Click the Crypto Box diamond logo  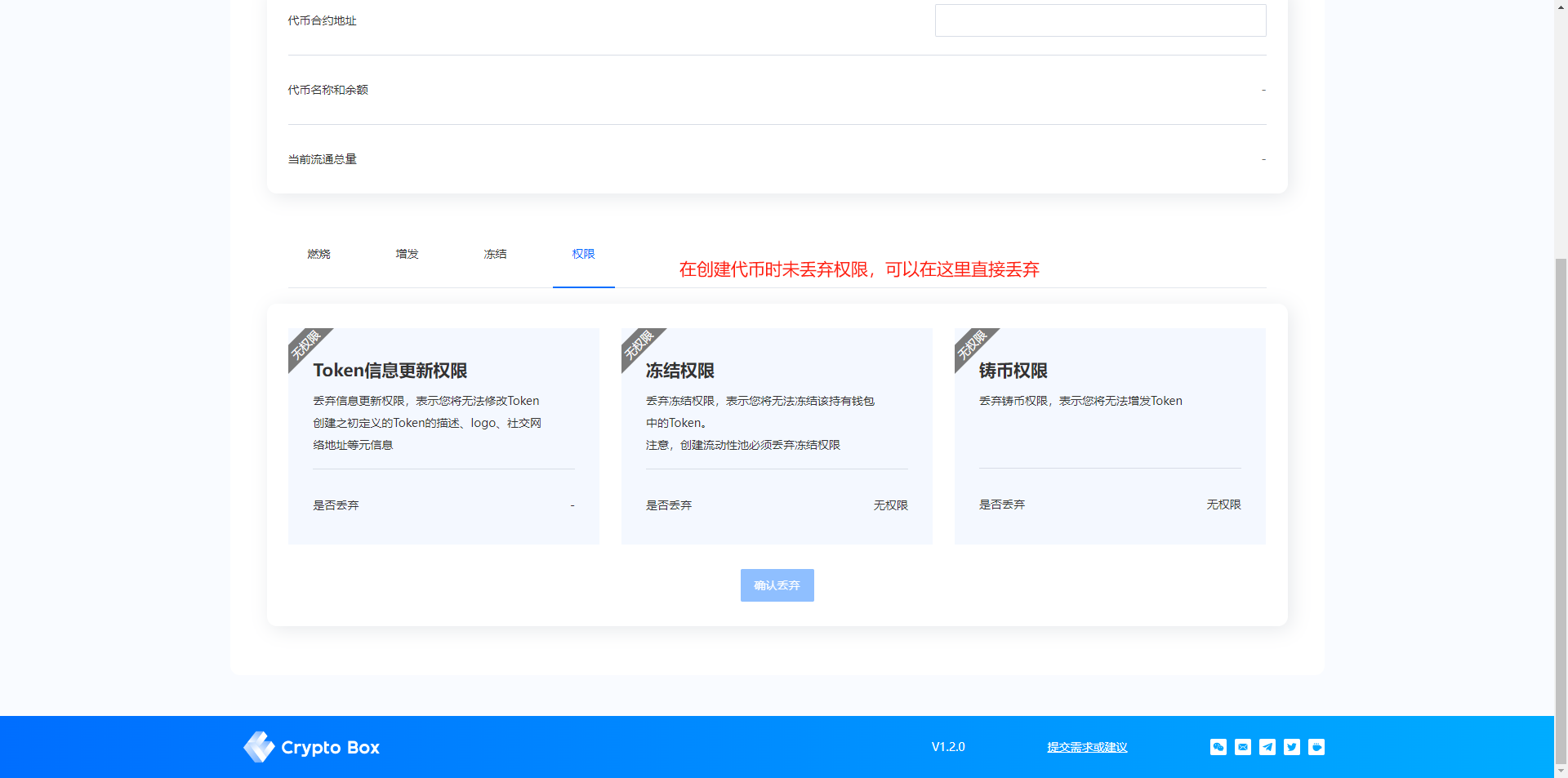(260, 747)
